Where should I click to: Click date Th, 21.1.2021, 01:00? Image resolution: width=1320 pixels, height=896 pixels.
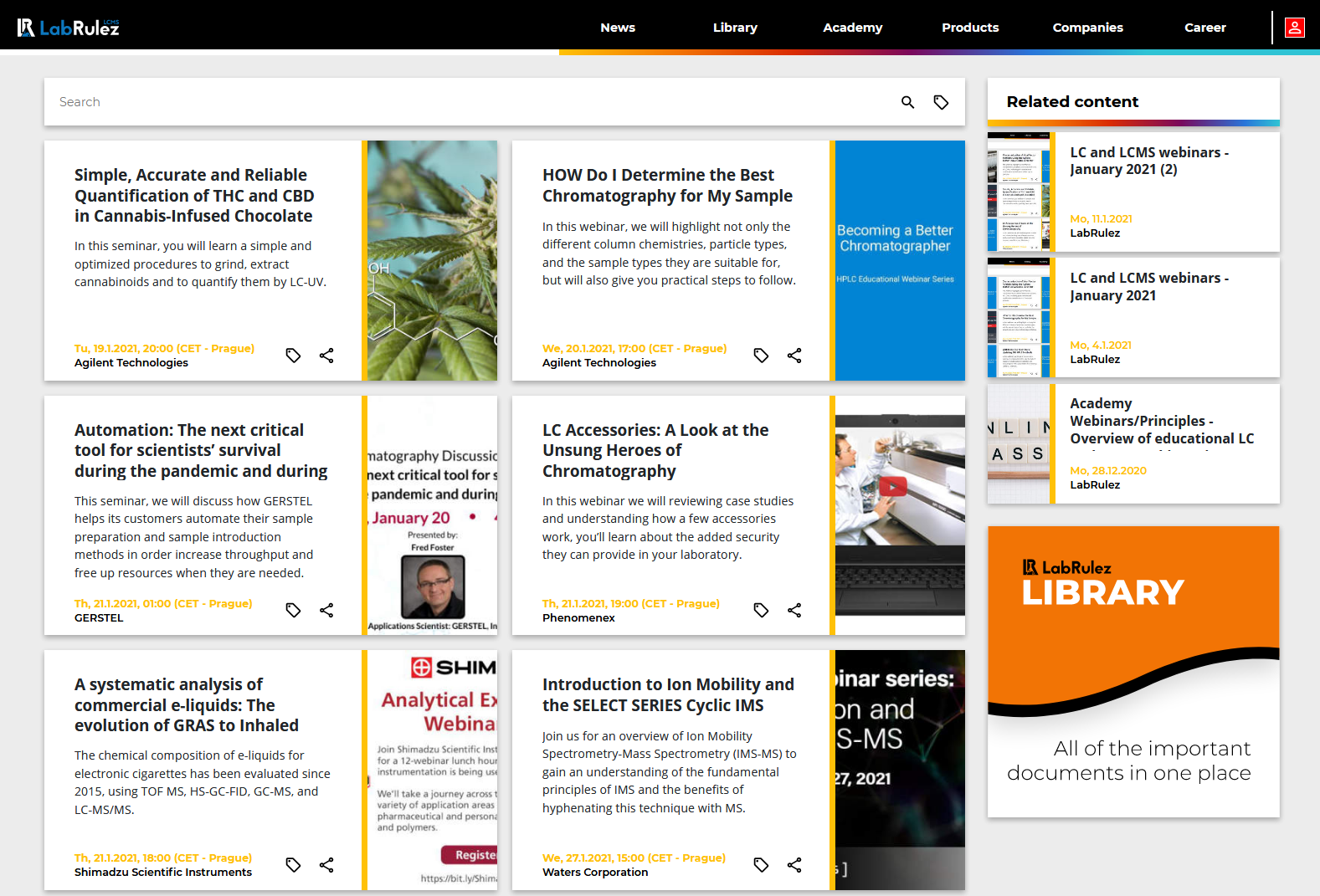163,604
